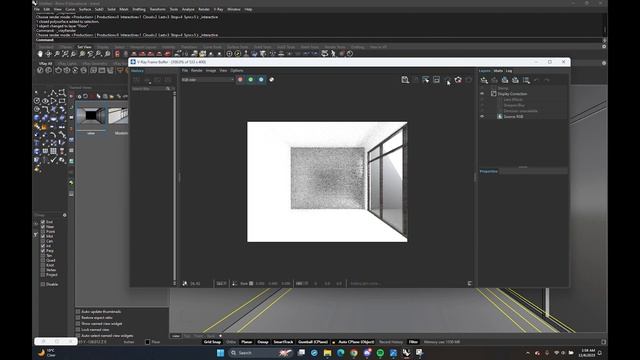Click the teapot render icon in Frame Buffer

point(458,80)
